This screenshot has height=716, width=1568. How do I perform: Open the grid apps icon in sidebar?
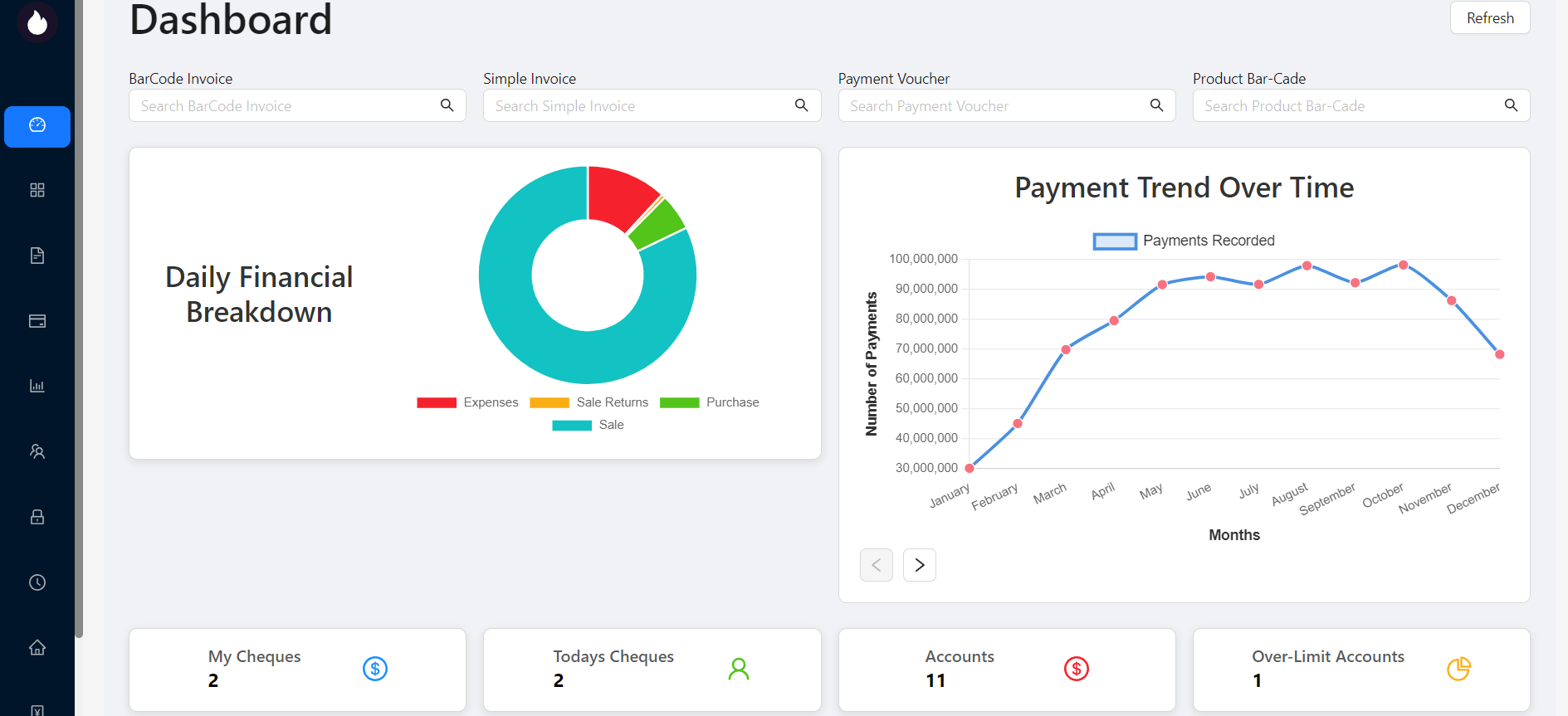tap(37, 190)
